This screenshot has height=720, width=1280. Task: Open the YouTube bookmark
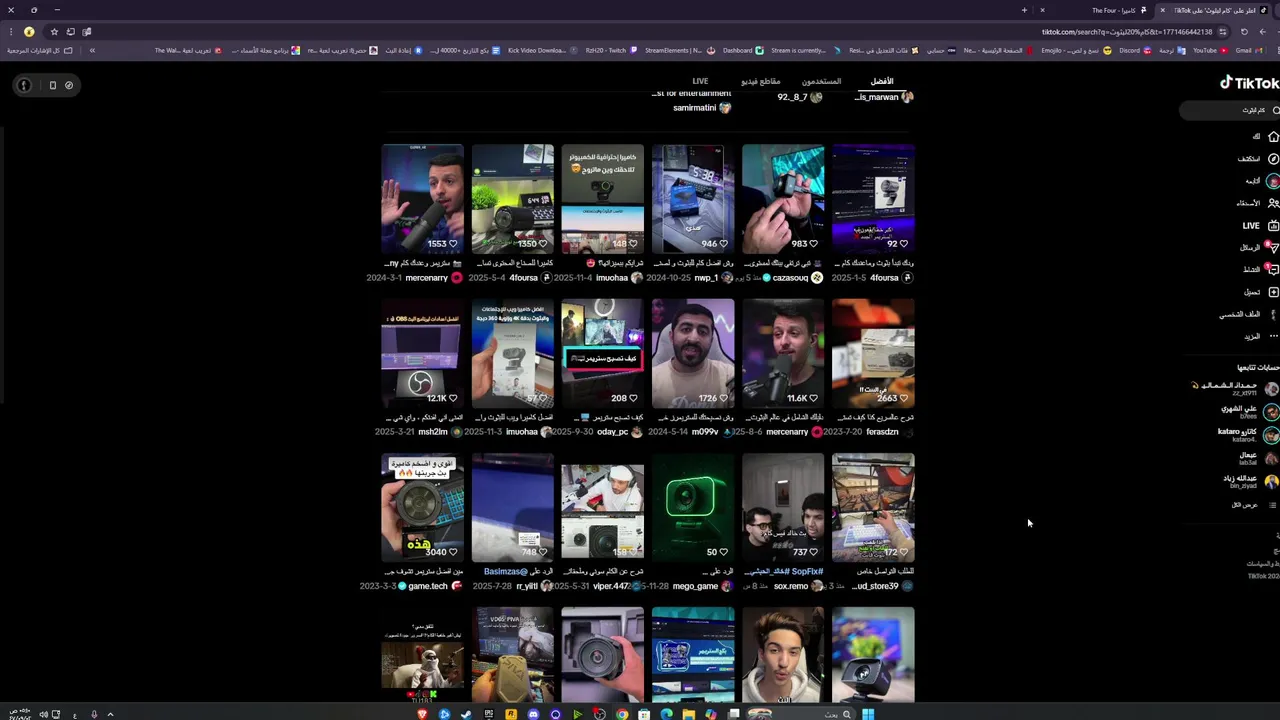click(1210, 50)
